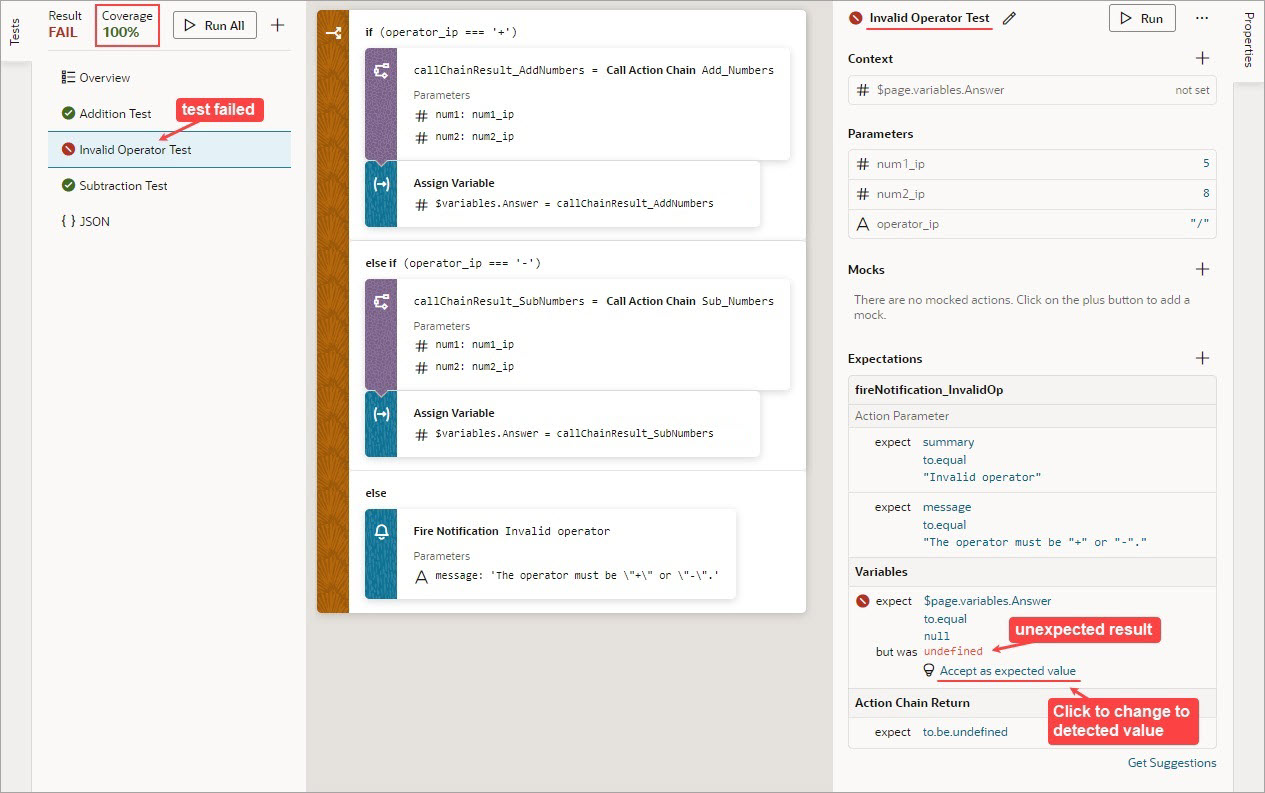Viewport: 1265px width, 793px height.
Task: Click the failed status icon of Invalid Operator Test
Action: [x=68, y=150]
